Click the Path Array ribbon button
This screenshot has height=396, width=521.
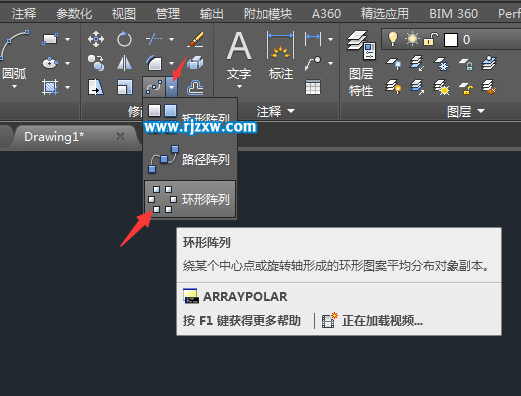click(x=154, y=87)
